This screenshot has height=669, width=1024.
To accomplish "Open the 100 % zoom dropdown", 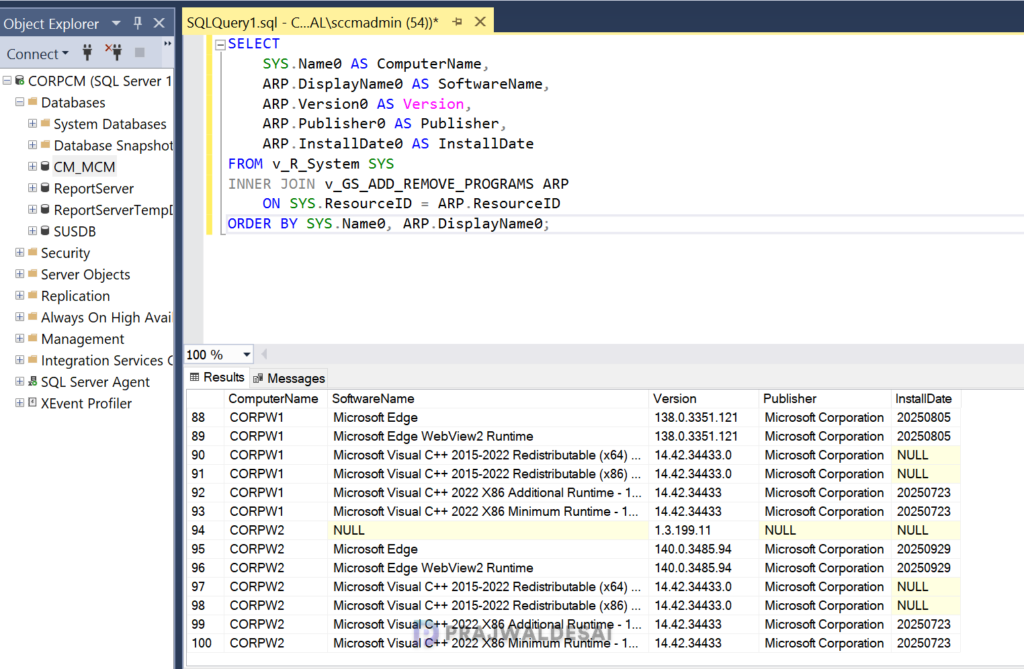I will pyautogui.click(x=246, y=355).
